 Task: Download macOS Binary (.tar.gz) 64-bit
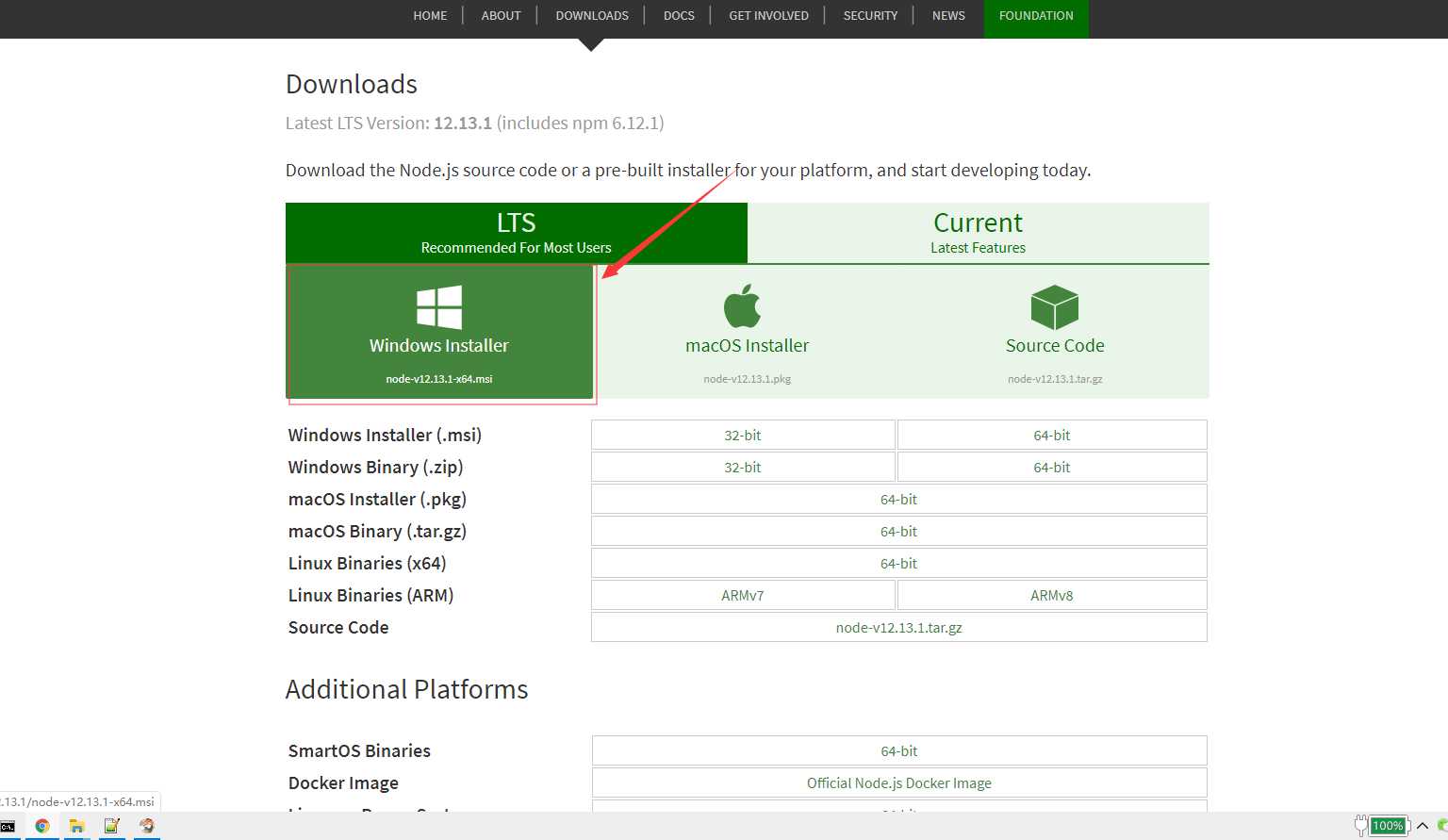click(898, 531)
